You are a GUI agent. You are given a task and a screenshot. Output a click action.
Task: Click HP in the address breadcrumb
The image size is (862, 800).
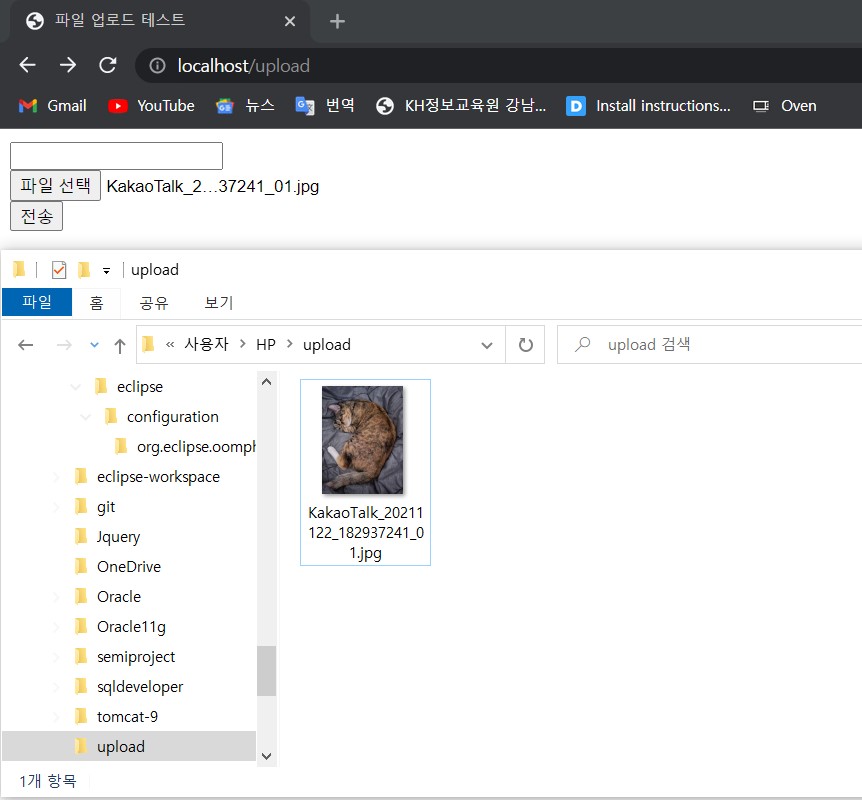[266, 345]
